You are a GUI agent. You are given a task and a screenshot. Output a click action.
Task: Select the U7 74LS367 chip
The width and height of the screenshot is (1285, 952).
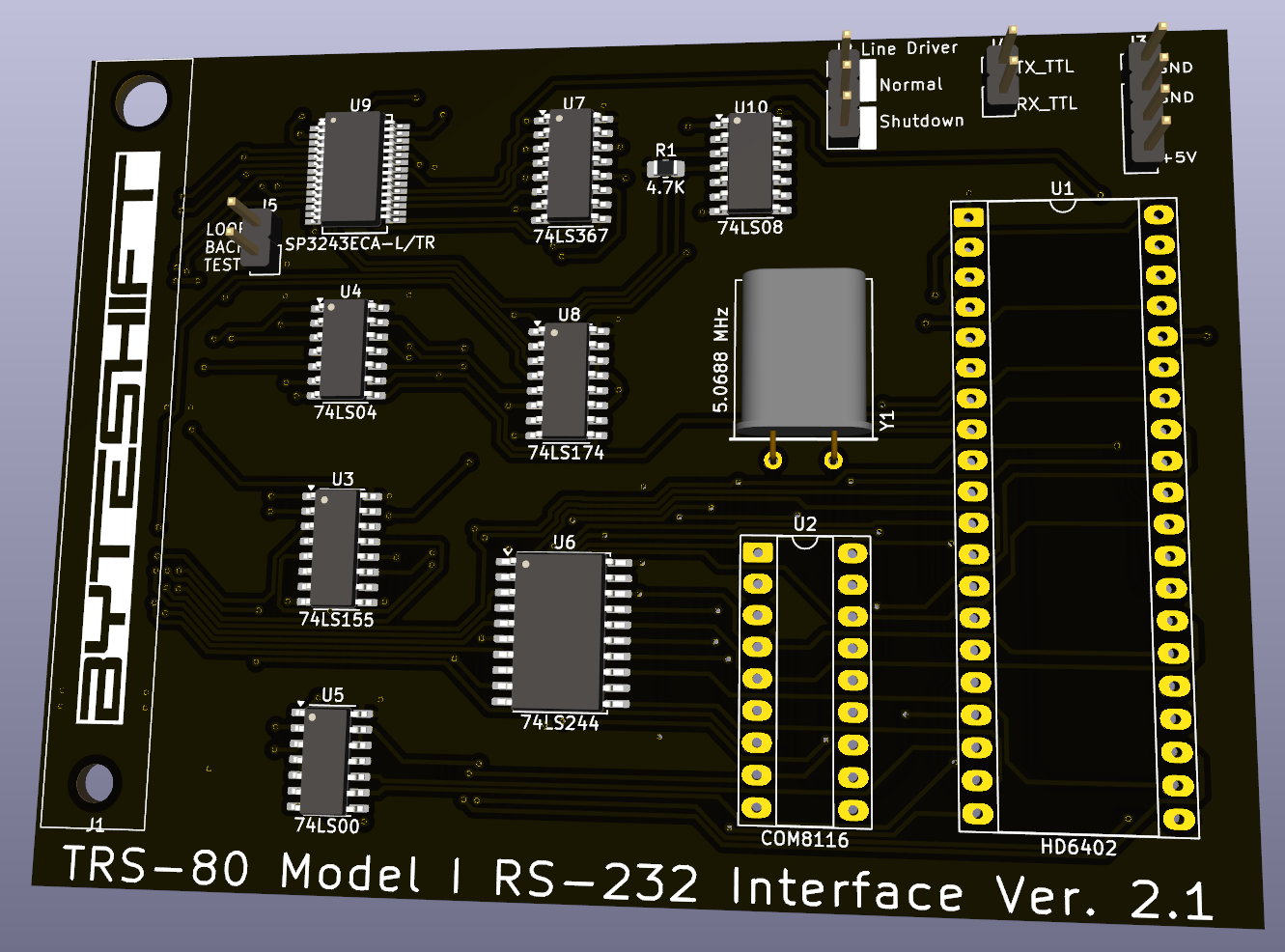tap(573, 168)
